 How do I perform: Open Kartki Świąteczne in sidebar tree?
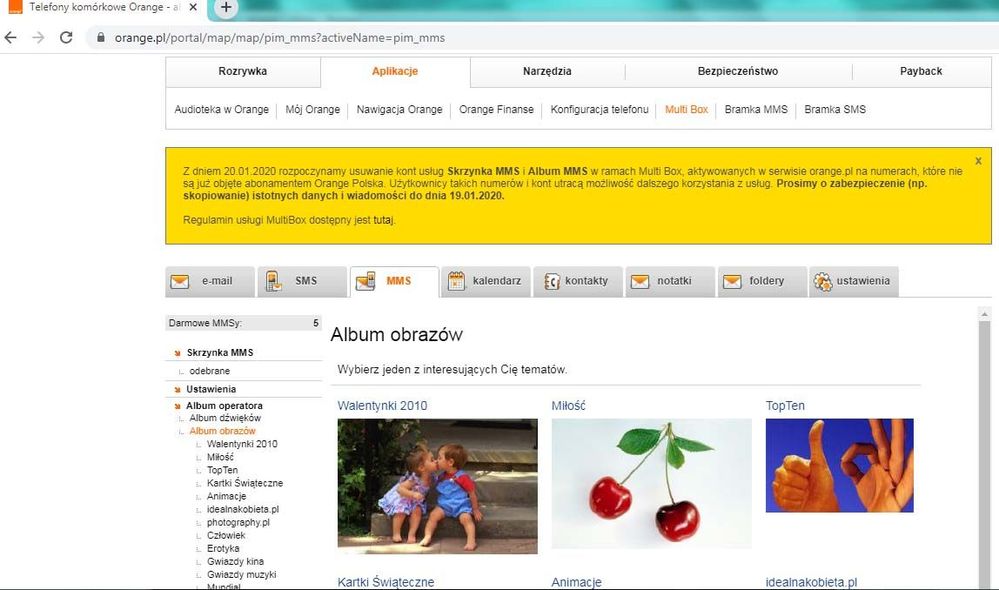[x=245, y=484]
